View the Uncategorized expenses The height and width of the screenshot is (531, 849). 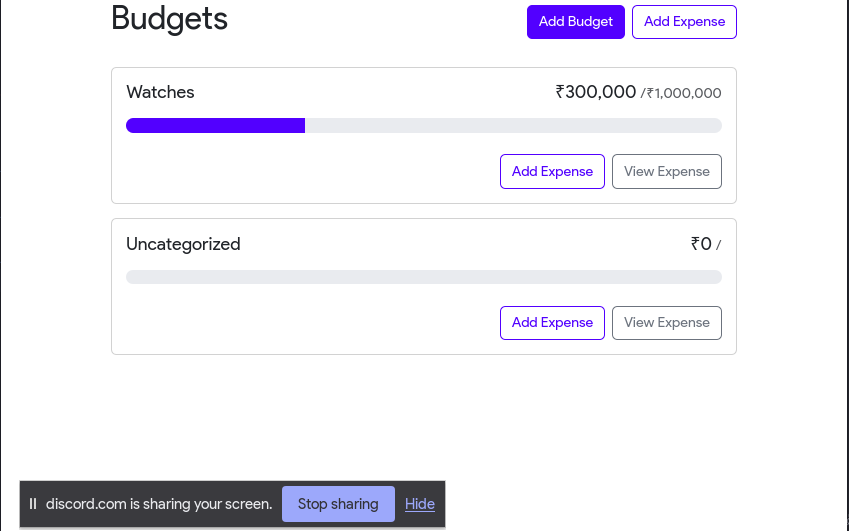click(666, 322)
